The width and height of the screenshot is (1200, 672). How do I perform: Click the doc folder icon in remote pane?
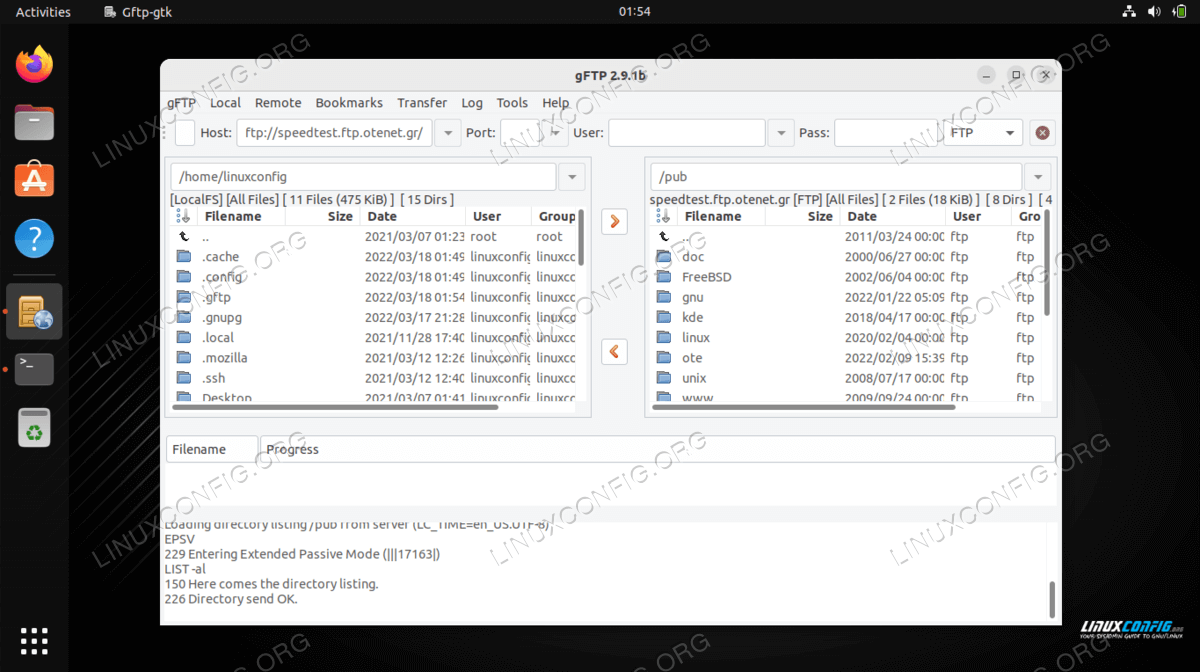(663, 257)
